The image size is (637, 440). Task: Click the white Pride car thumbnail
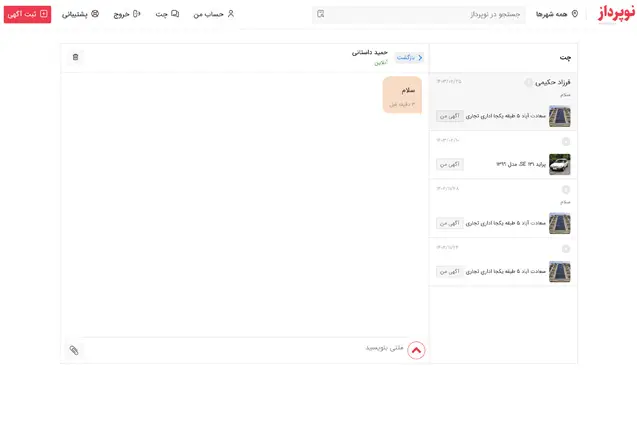click(559, 164)
